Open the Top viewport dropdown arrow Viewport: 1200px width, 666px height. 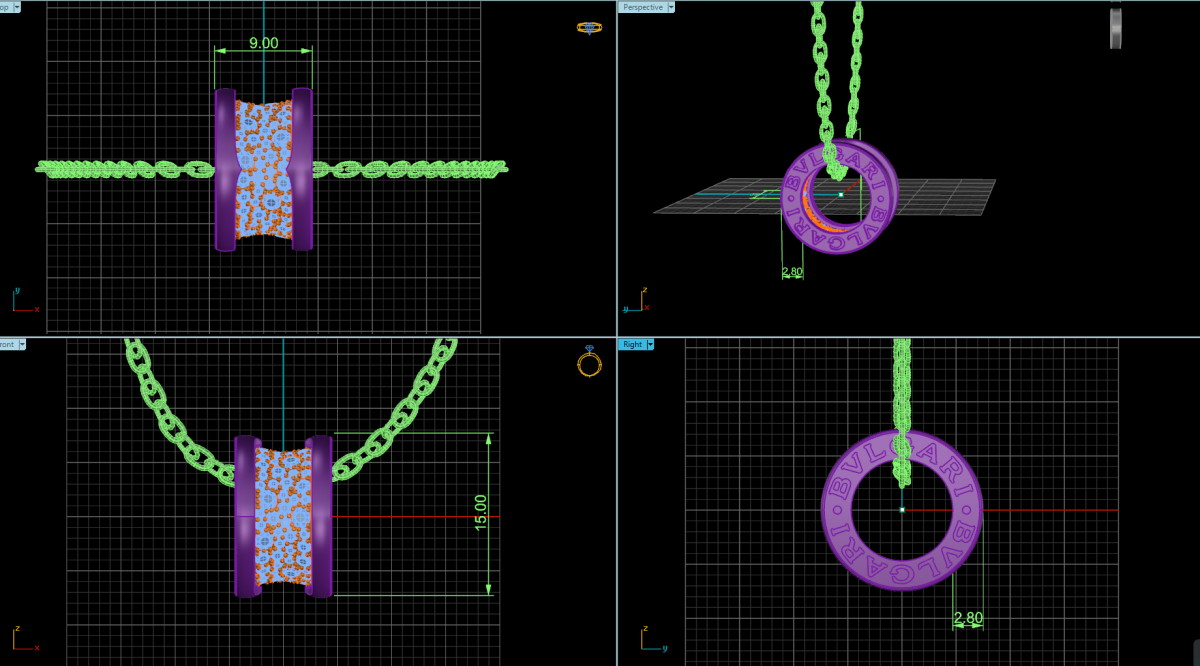16,6
